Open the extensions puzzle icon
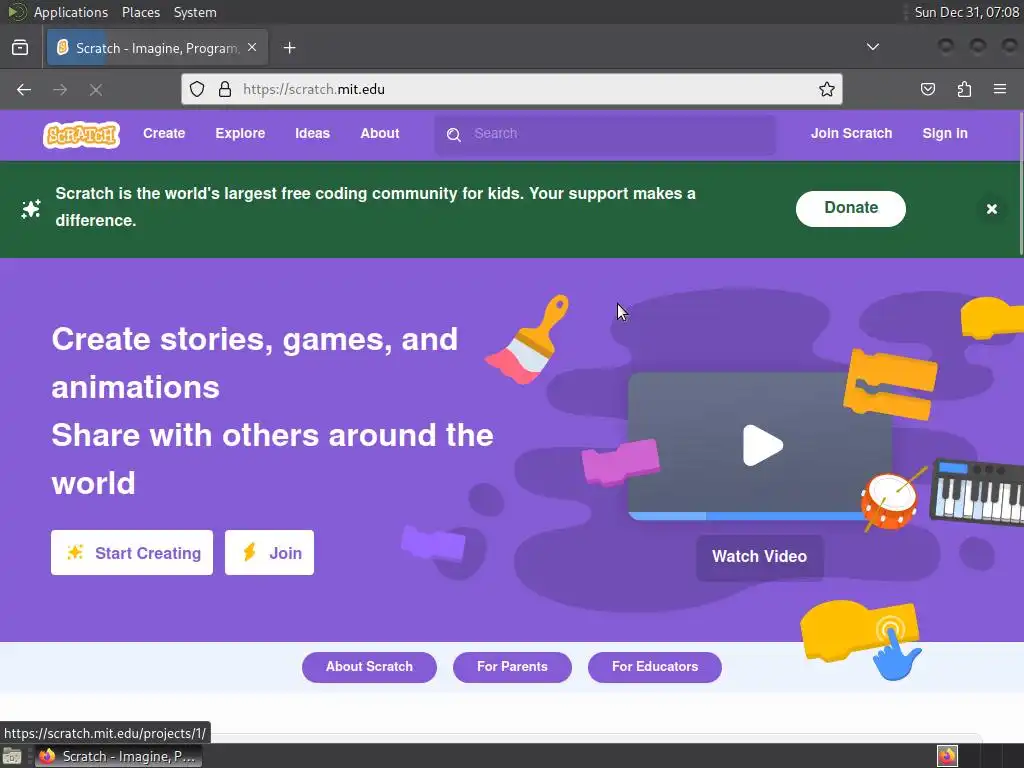This screenshot has height=768, width=1024. coord(964,89)
